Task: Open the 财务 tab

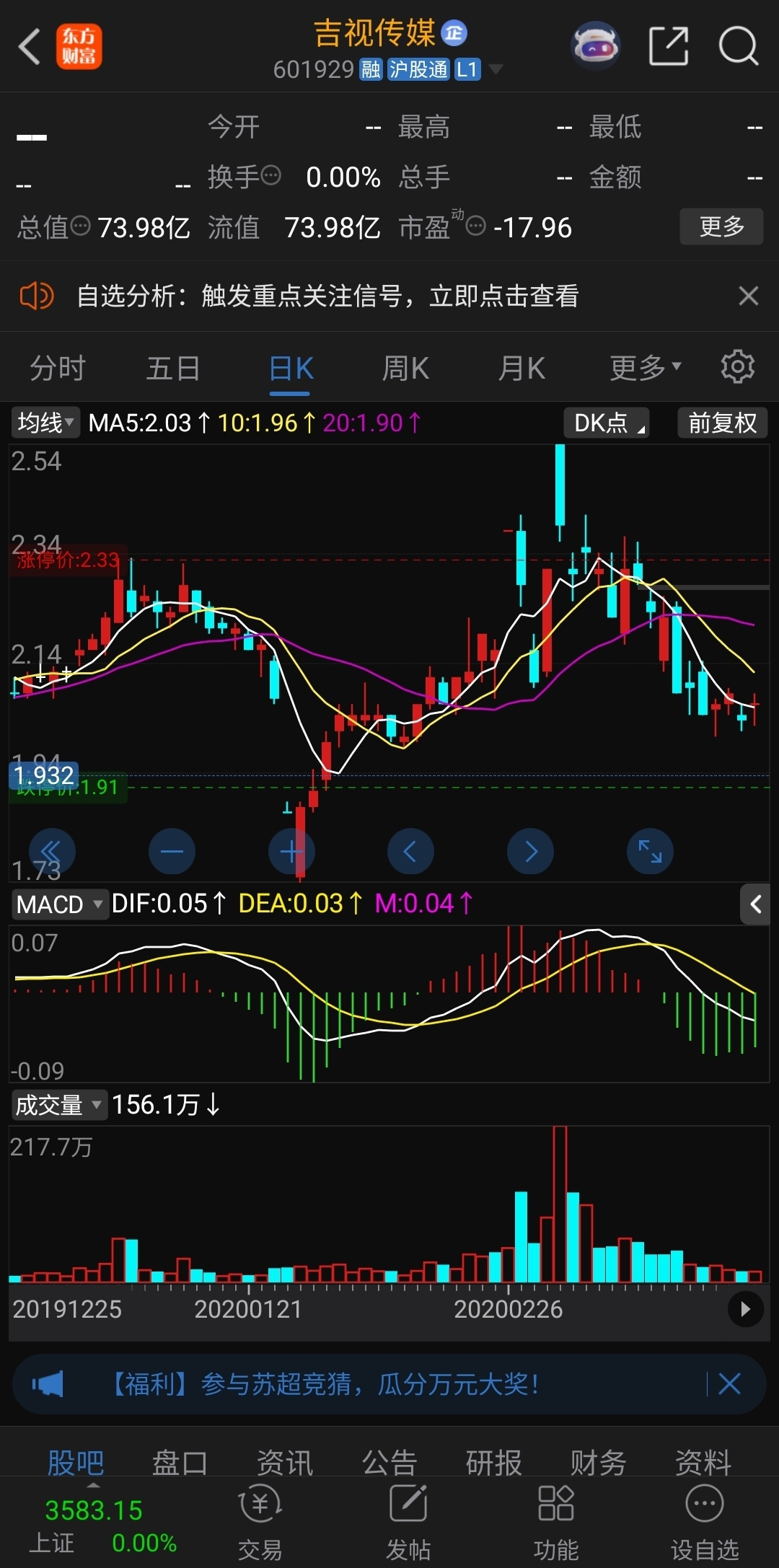Action: (599, 1463)
